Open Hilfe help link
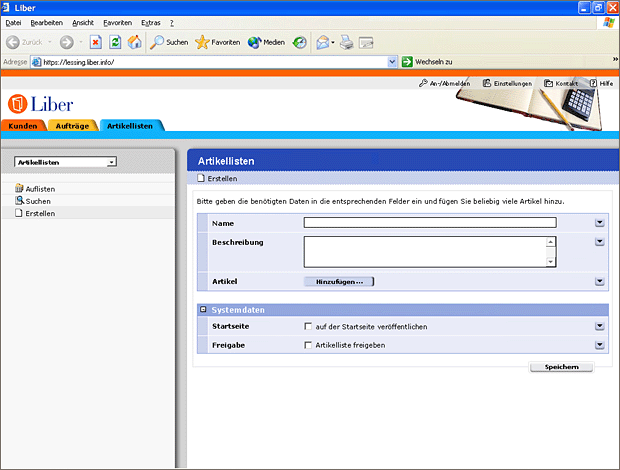 (x=601, y=83)
